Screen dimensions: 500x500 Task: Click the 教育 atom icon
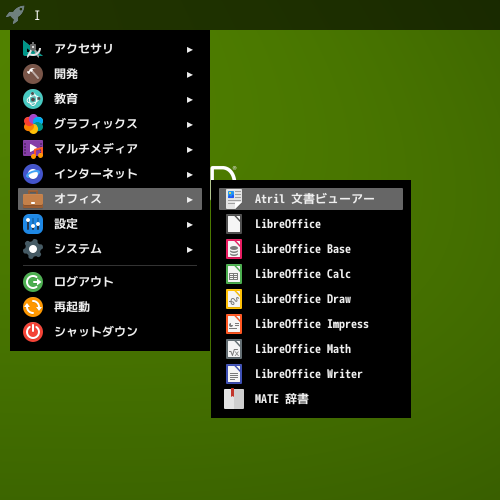pyautogui.click(x=33, y=99)
